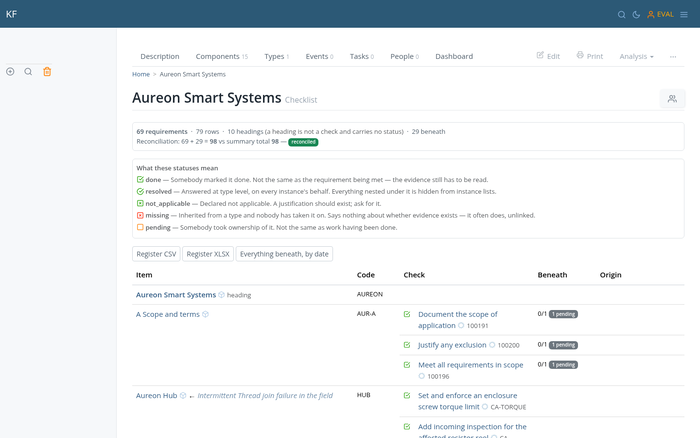This screenshot has width=700, height=438.
Task: Open Intermittent Thread join failure link
Action: 265,396
